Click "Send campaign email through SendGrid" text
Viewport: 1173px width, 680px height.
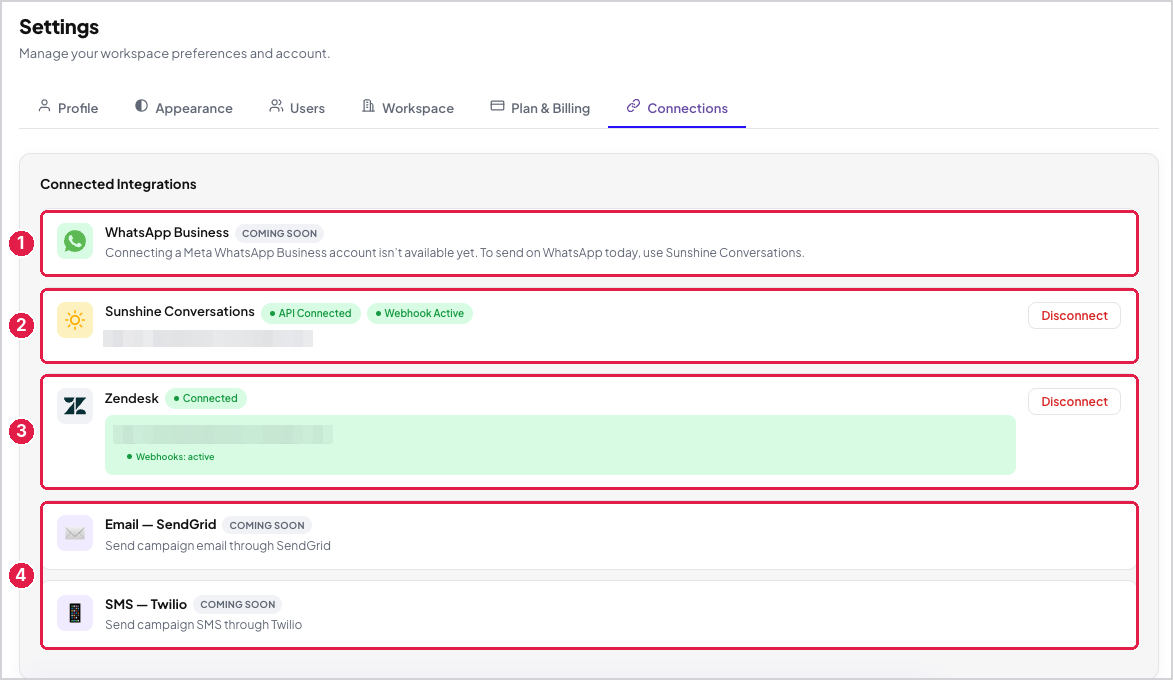[x=218, y=546]
